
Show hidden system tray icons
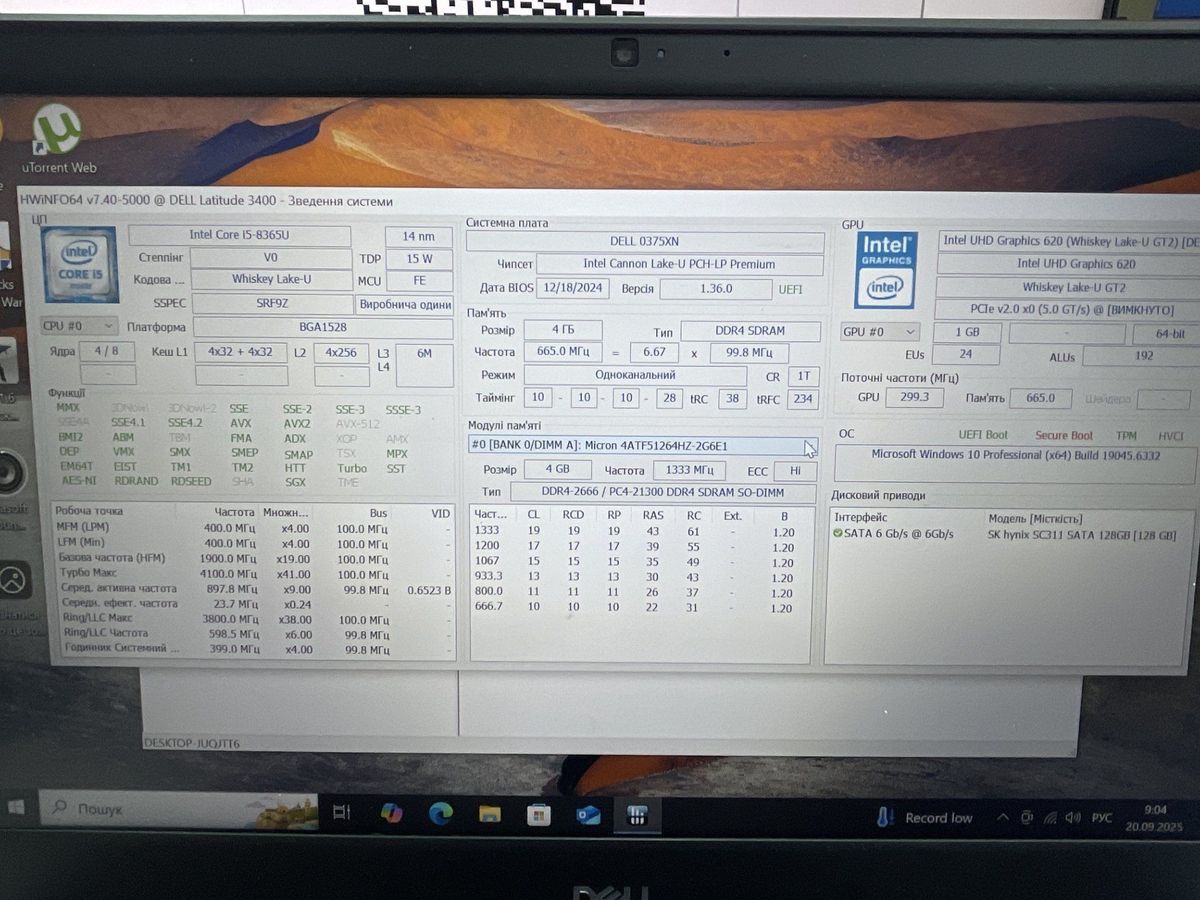tap(1003, 818)
